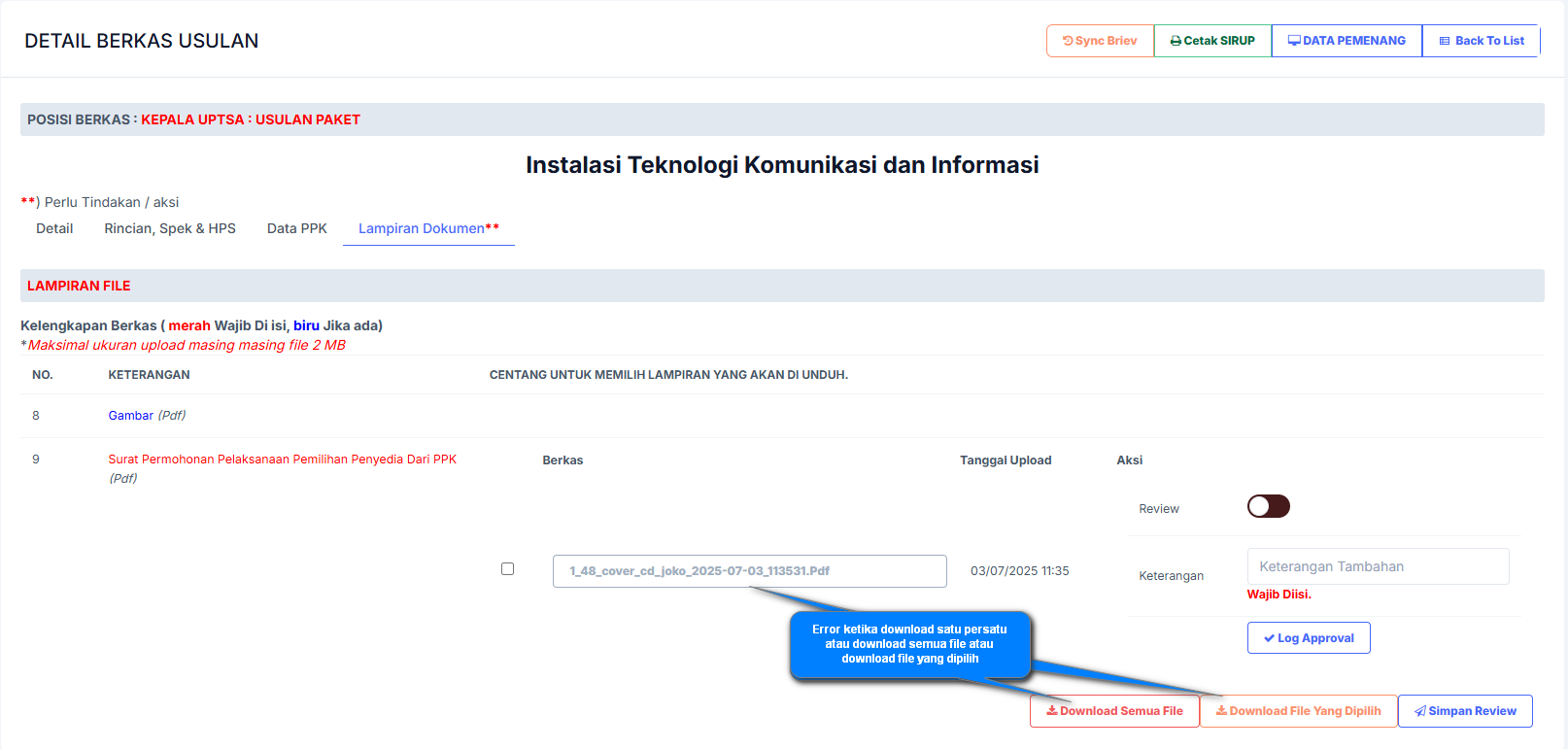Click the checkmark icon on Log Approval
This screenshot has width=1568, height=749.
pos(1269,638)
